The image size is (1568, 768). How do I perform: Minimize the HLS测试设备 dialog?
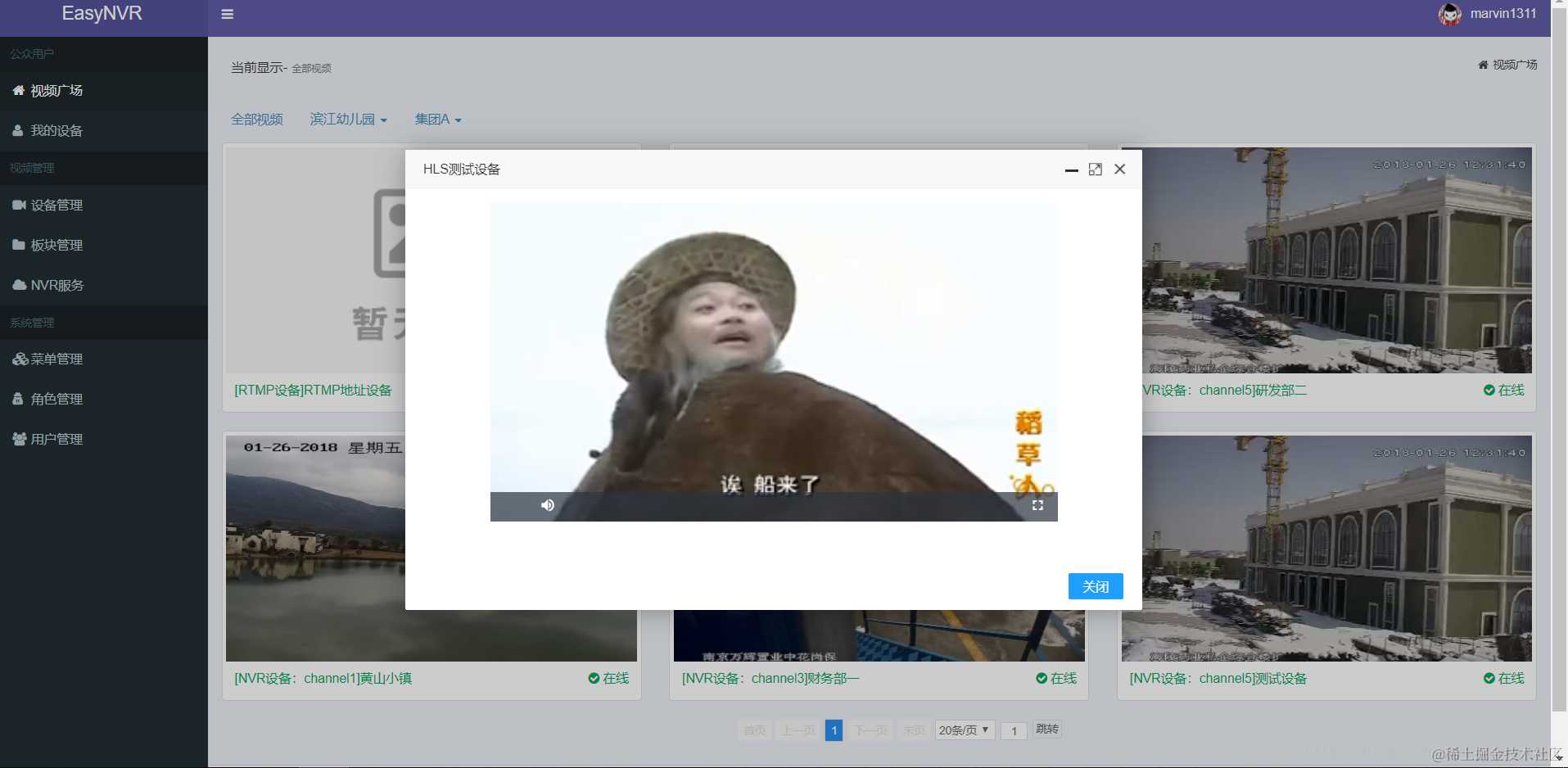point(1071,169)
